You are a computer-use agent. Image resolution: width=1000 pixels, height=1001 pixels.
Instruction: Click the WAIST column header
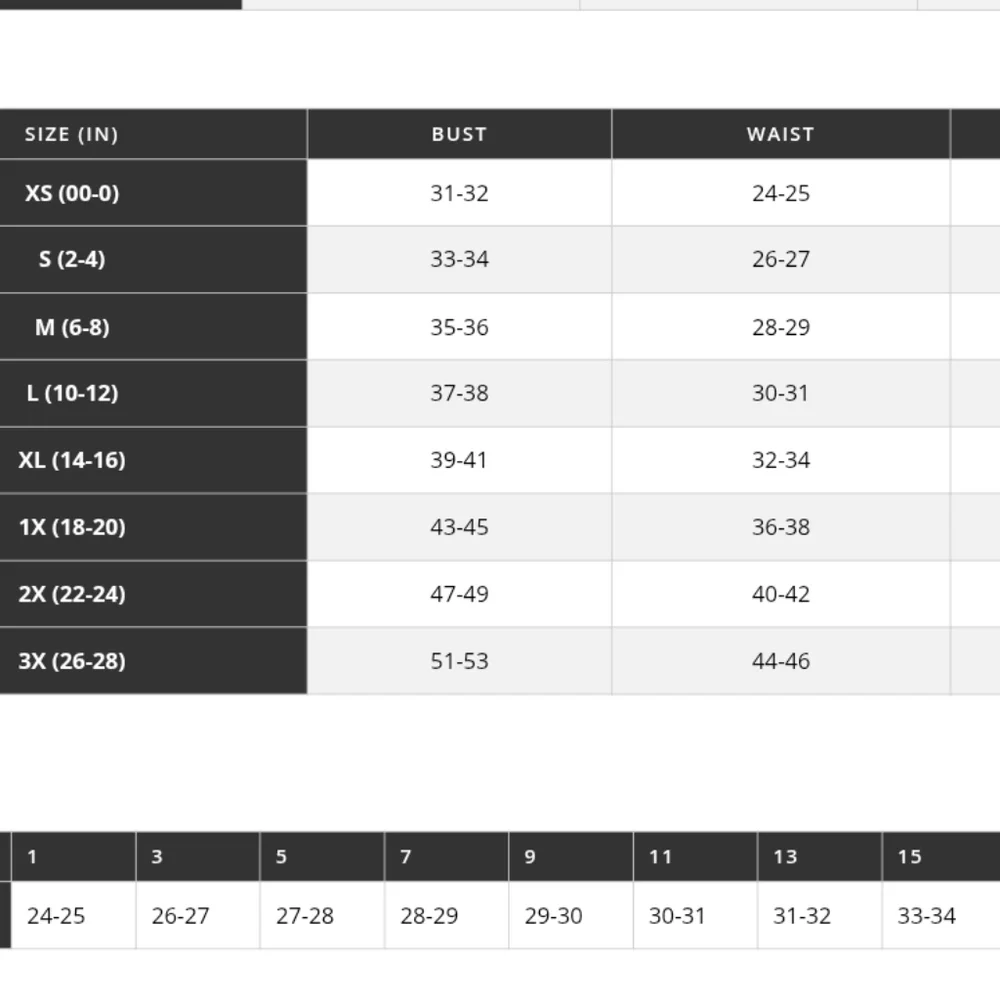[780, 134]
